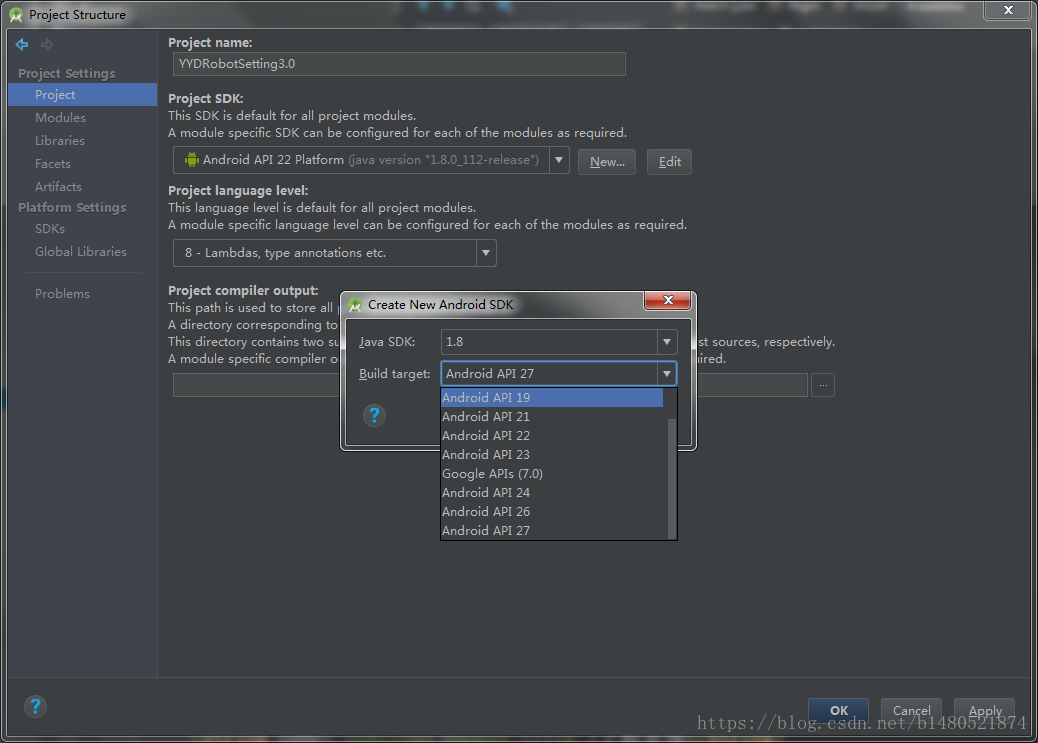1038x743 pixels.
Task: Choose Android API 26 build target
Action: click(552, 512)
